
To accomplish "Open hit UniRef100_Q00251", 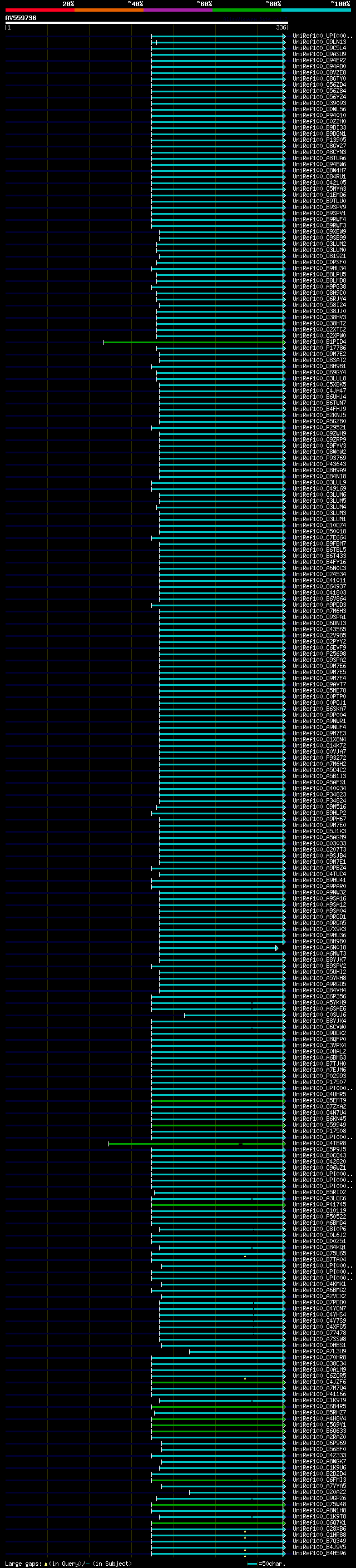I will coord(319,1240).
